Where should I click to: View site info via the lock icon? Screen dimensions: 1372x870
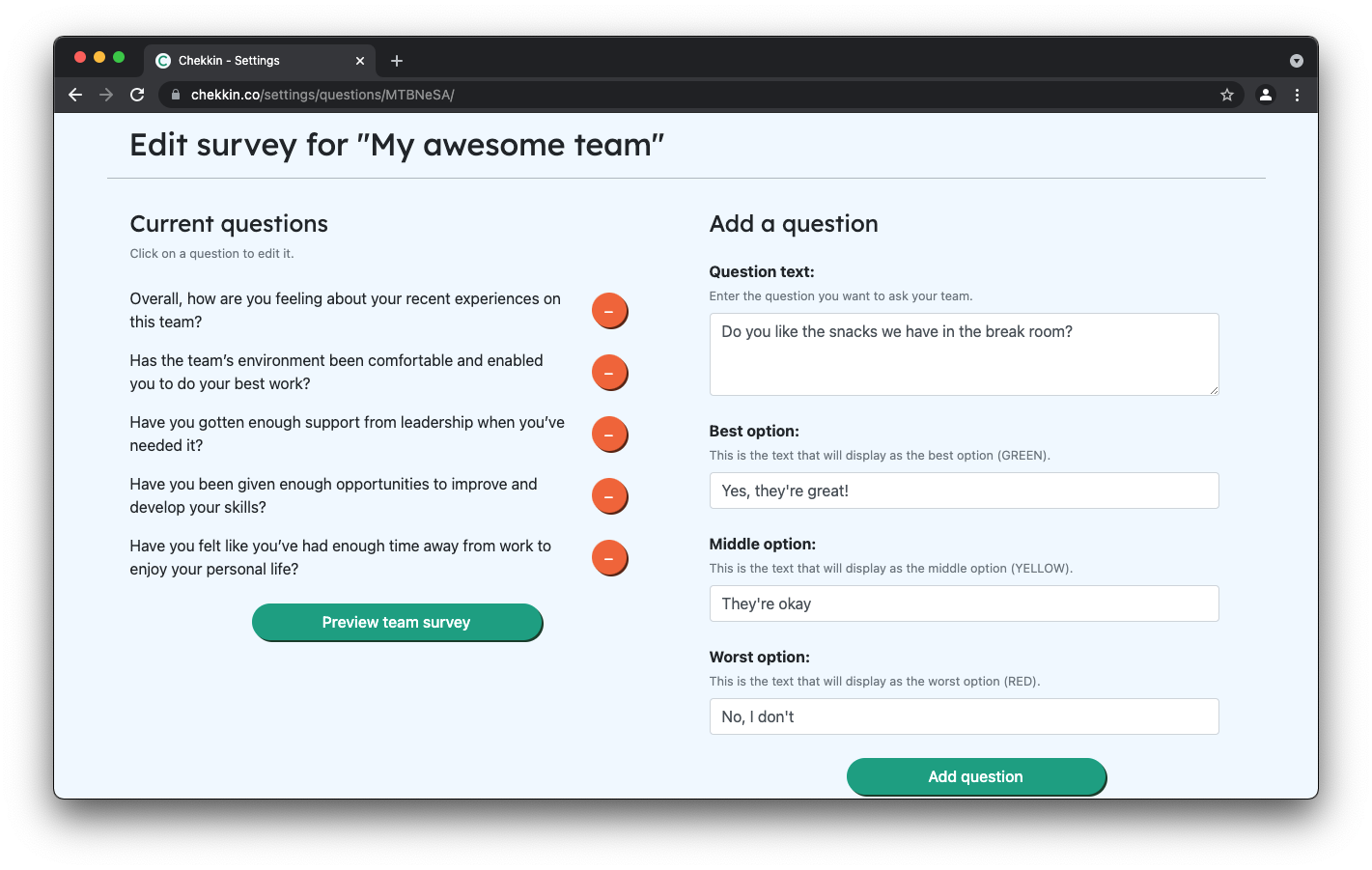coord(176,95)
